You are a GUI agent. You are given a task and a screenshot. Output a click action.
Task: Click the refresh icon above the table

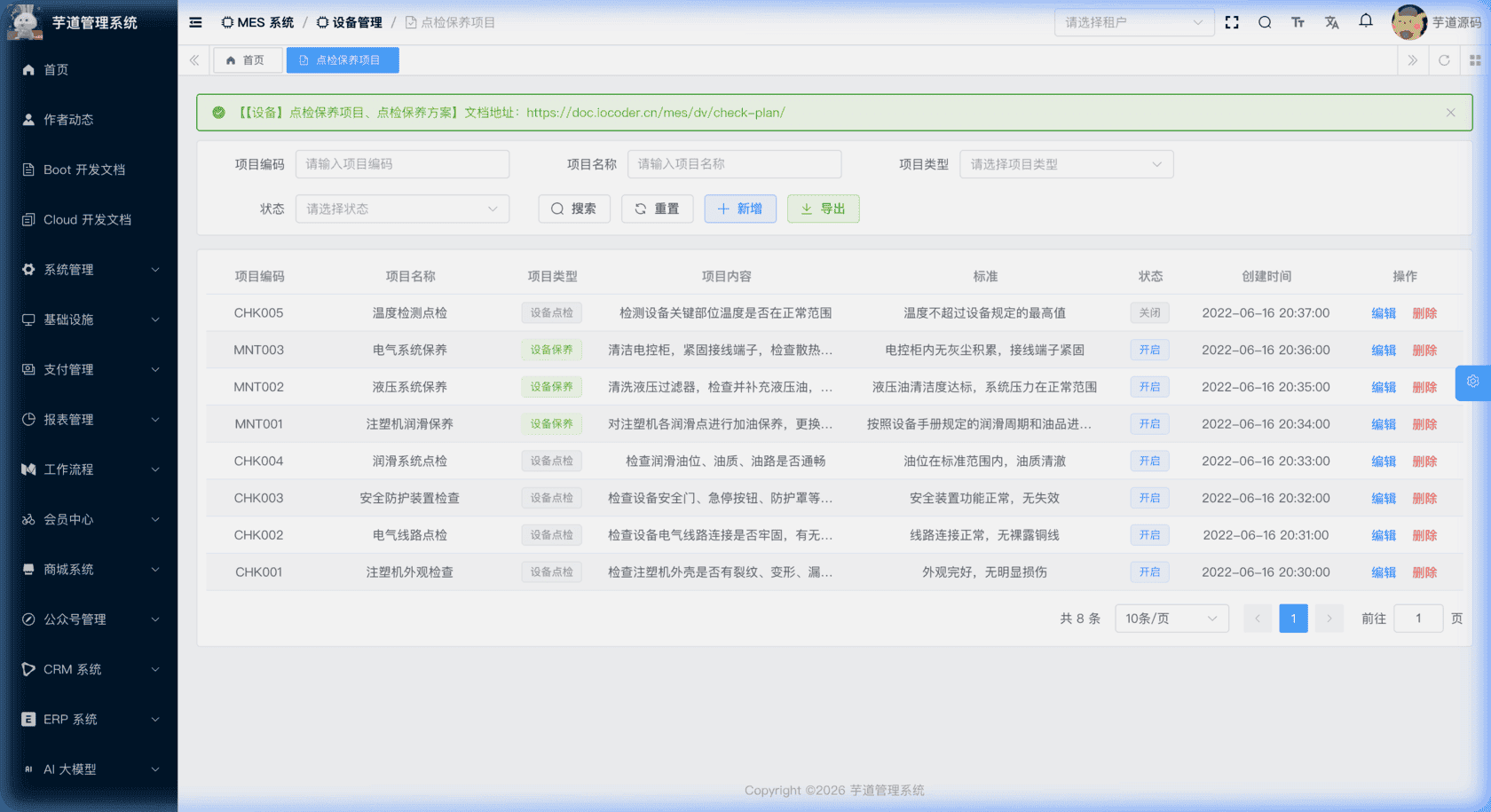pyautogui.click(x=1445, y=59)
